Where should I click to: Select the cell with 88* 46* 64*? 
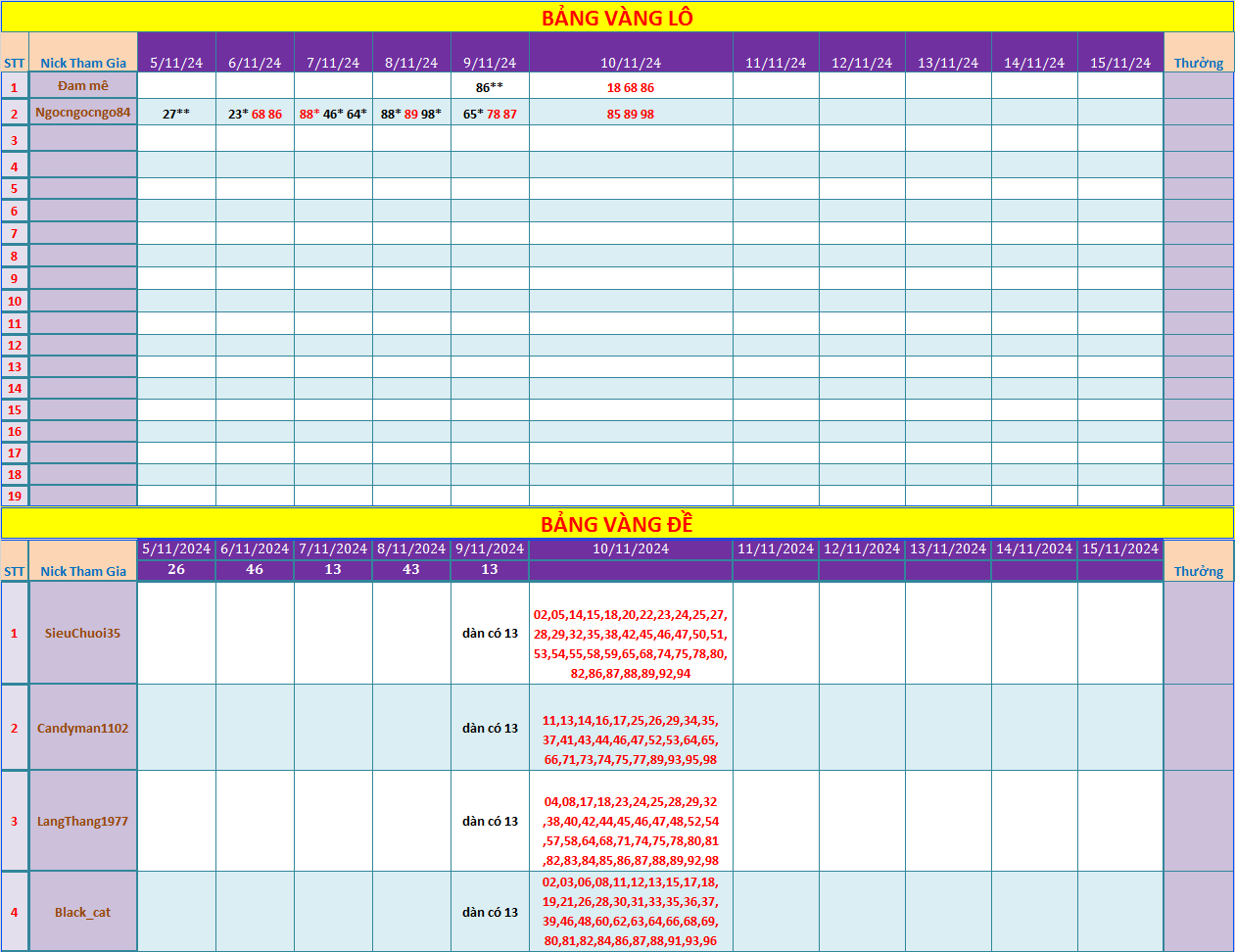[x=333, y=114]
